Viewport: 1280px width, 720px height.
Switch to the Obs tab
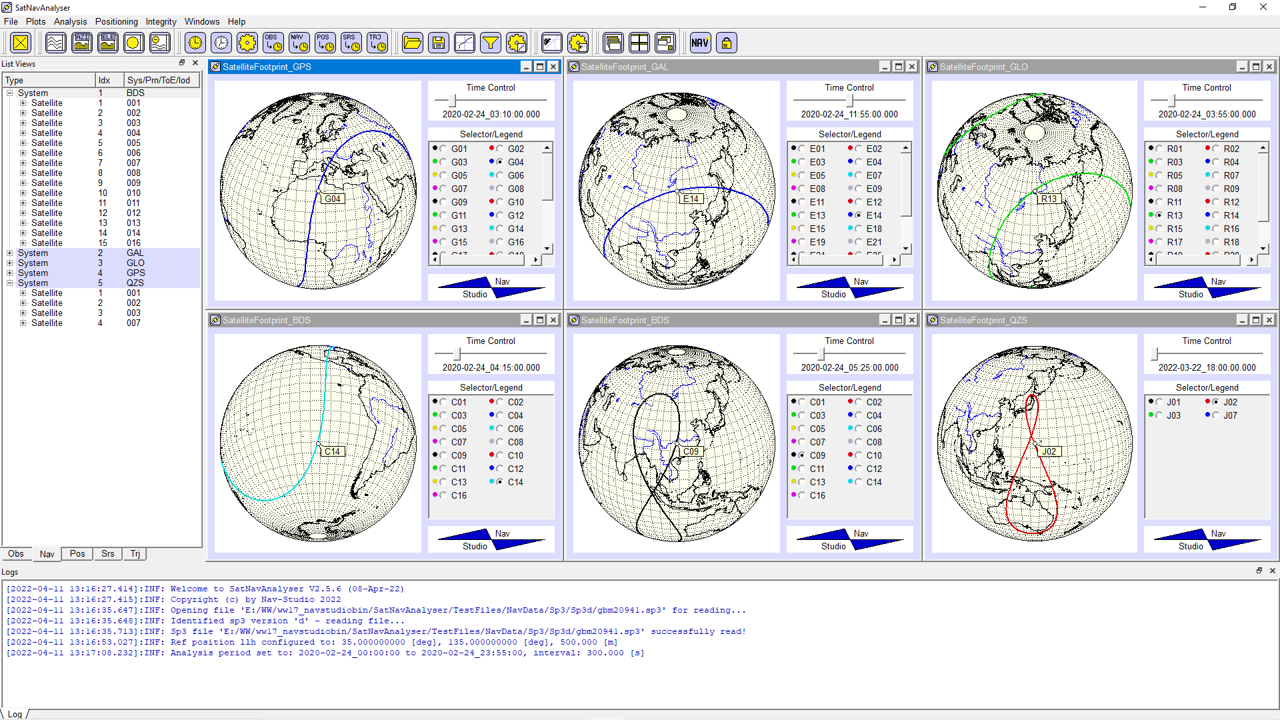point(16,554)
